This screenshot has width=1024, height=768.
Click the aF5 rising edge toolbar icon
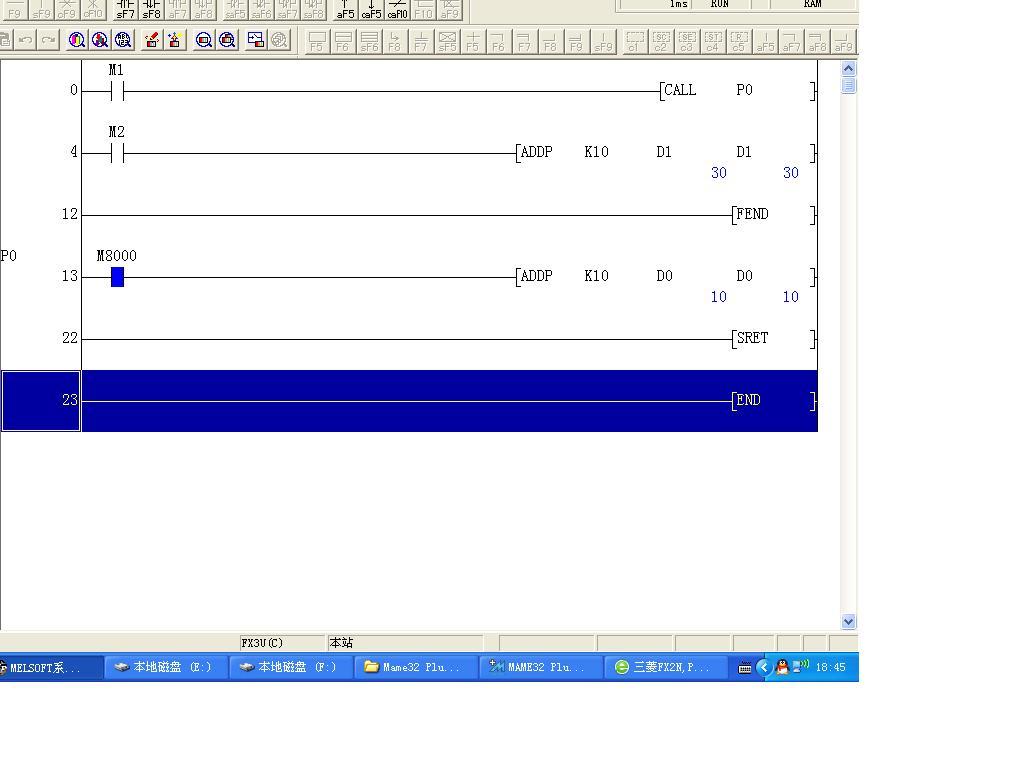[x=345, y=10]
